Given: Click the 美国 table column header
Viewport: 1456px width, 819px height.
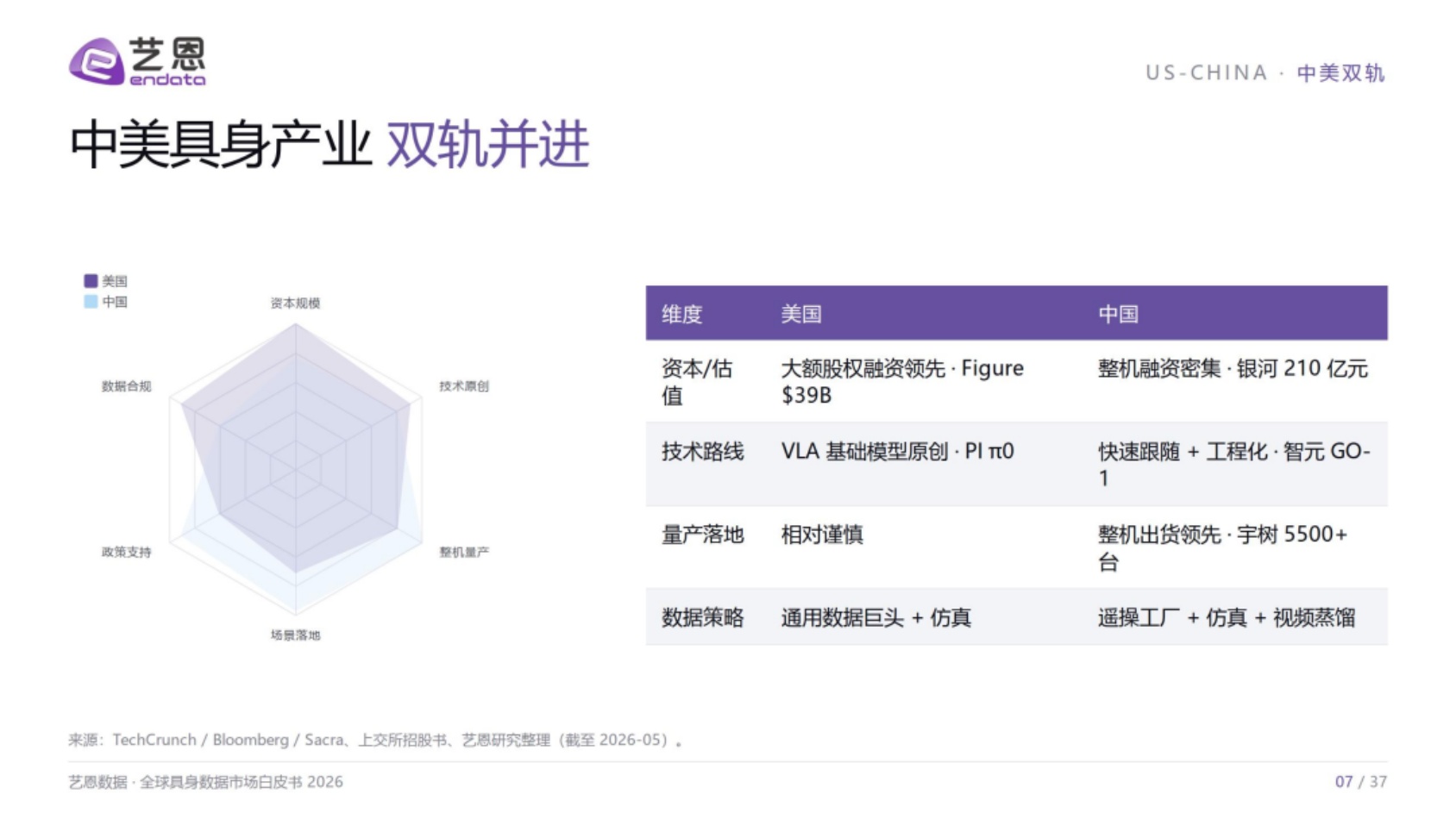Looking at the screenshot, I should pos(801,314).
